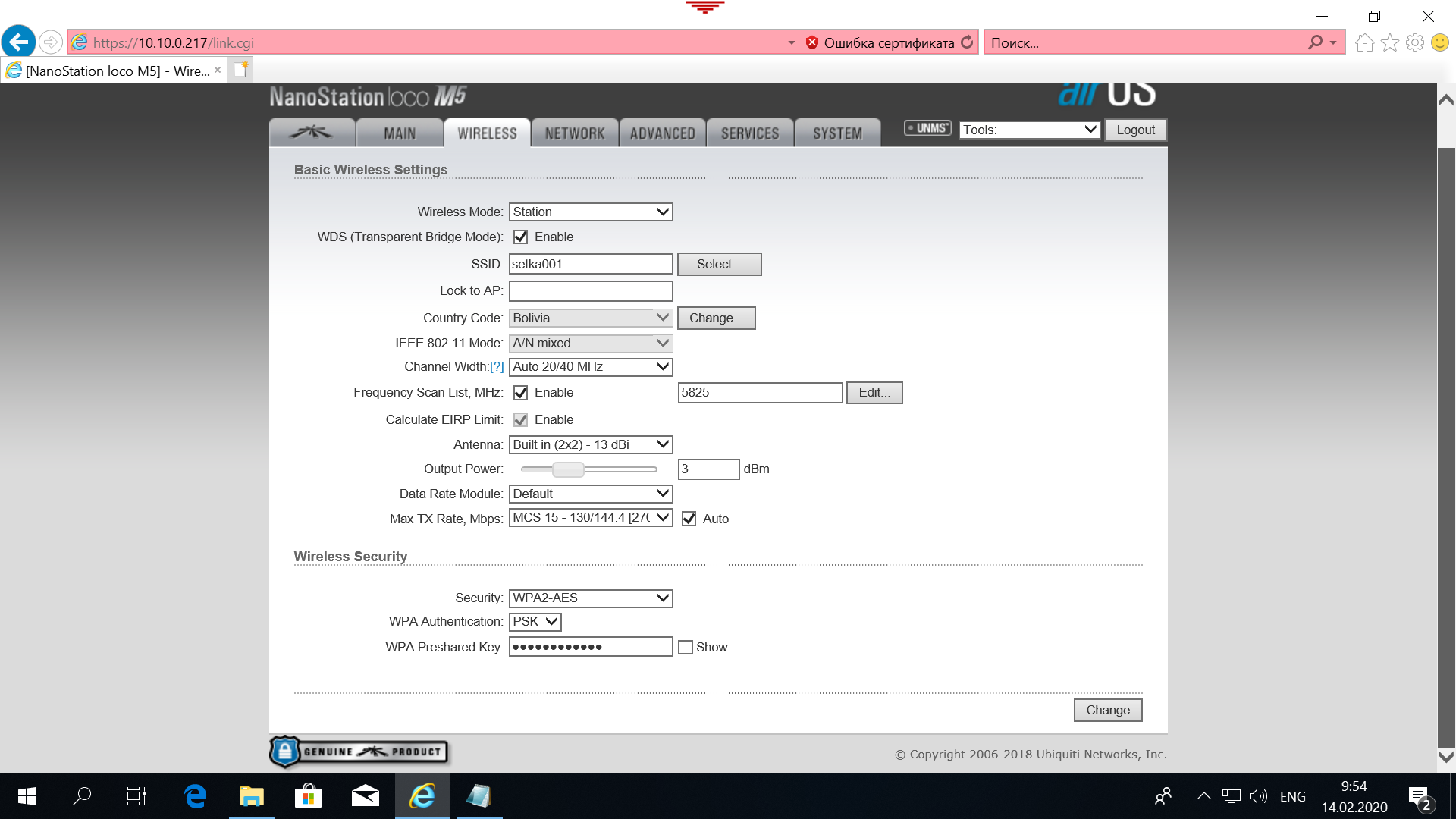Open People icon in system tray
The width and height of the screenshot is (1456, 819).
(x=1163, y=796)
